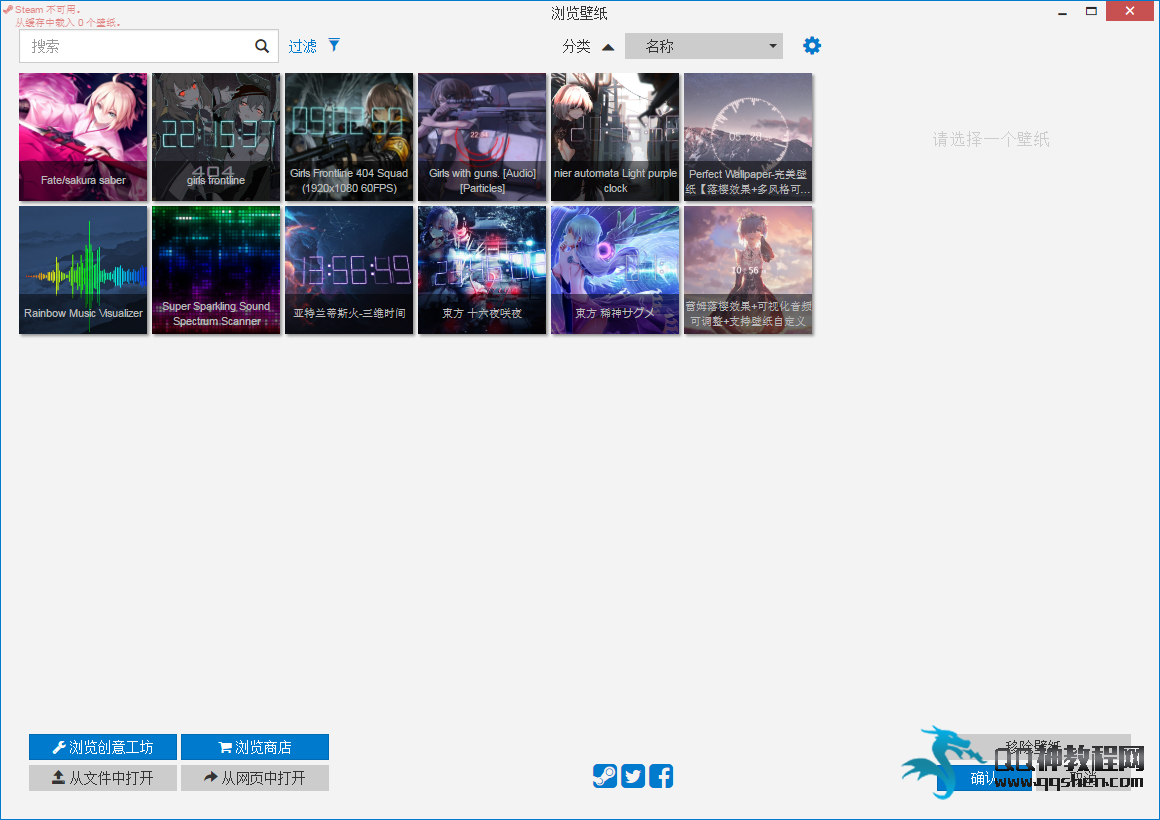Select nier automata Light purple clock wallpaper
The width and height of the screenshot is (1160, 820).
coord(615,137)
